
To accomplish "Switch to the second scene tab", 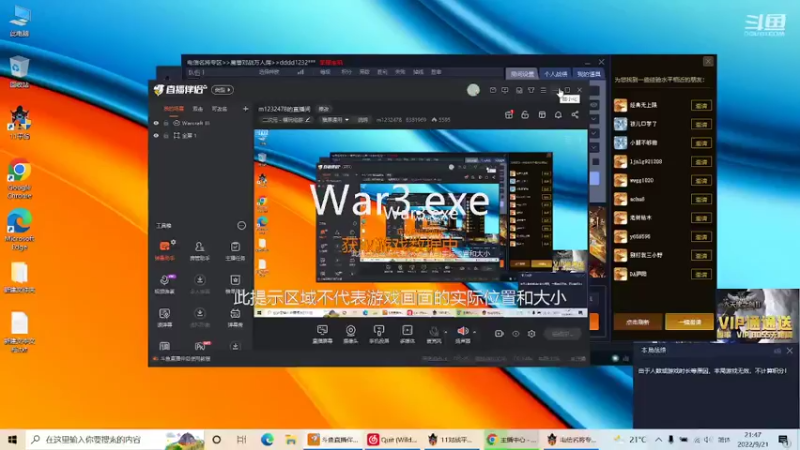I will click(x=197, y=109).
